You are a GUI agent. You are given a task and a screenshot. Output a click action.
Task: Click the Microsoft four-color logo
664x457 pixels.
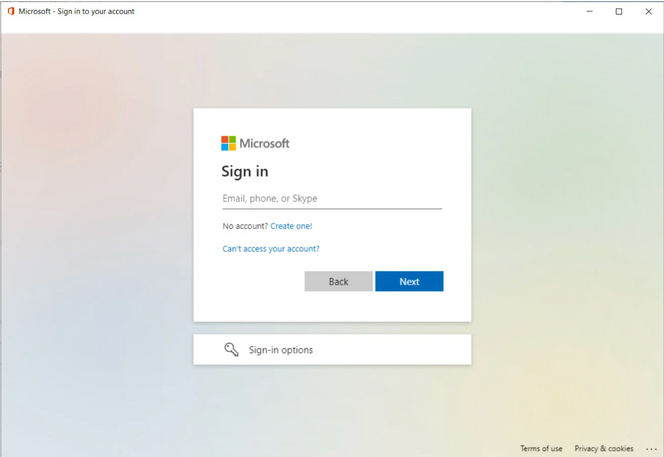tap(228, 143)
